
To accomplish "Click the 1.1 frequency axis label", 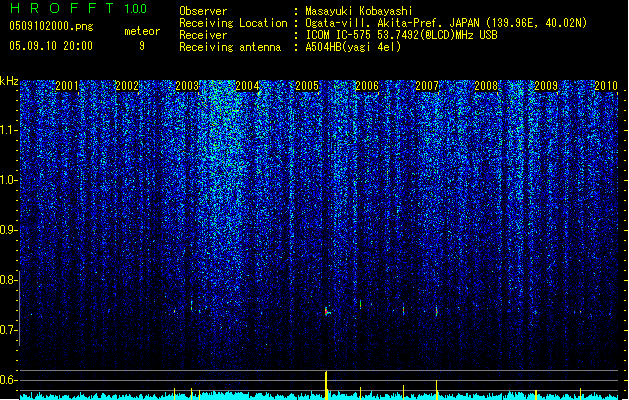I will point(8,130).
